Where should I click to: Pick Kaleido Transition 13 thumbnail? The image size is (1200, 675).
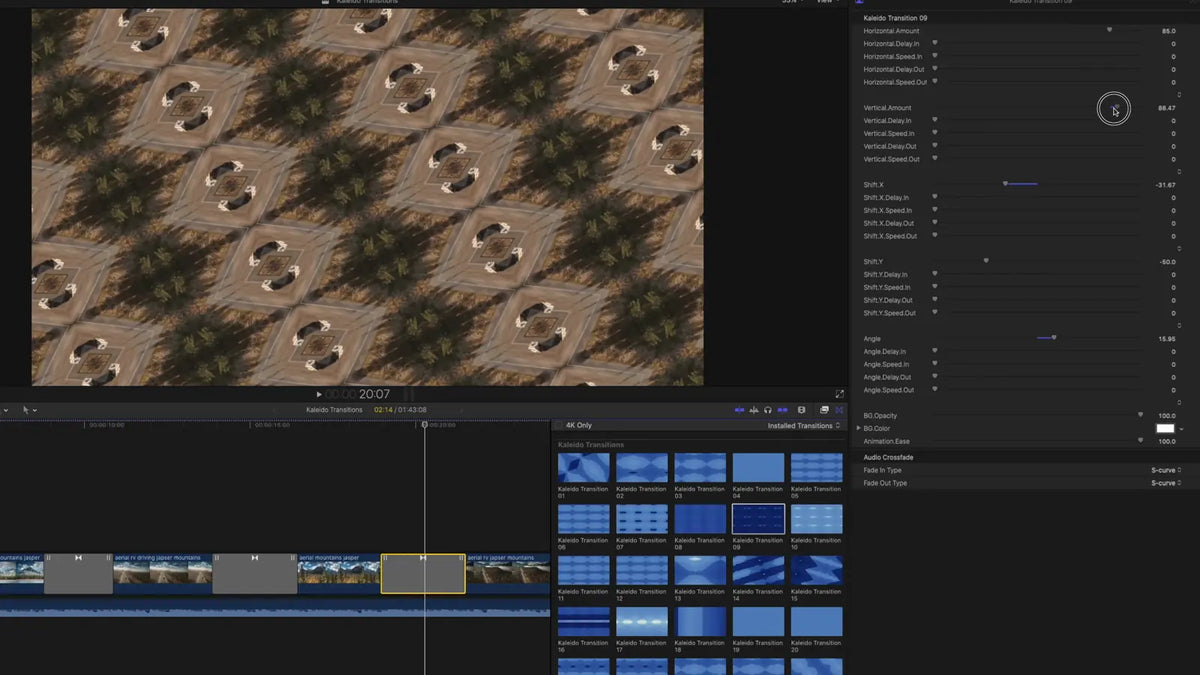[700, 570]
